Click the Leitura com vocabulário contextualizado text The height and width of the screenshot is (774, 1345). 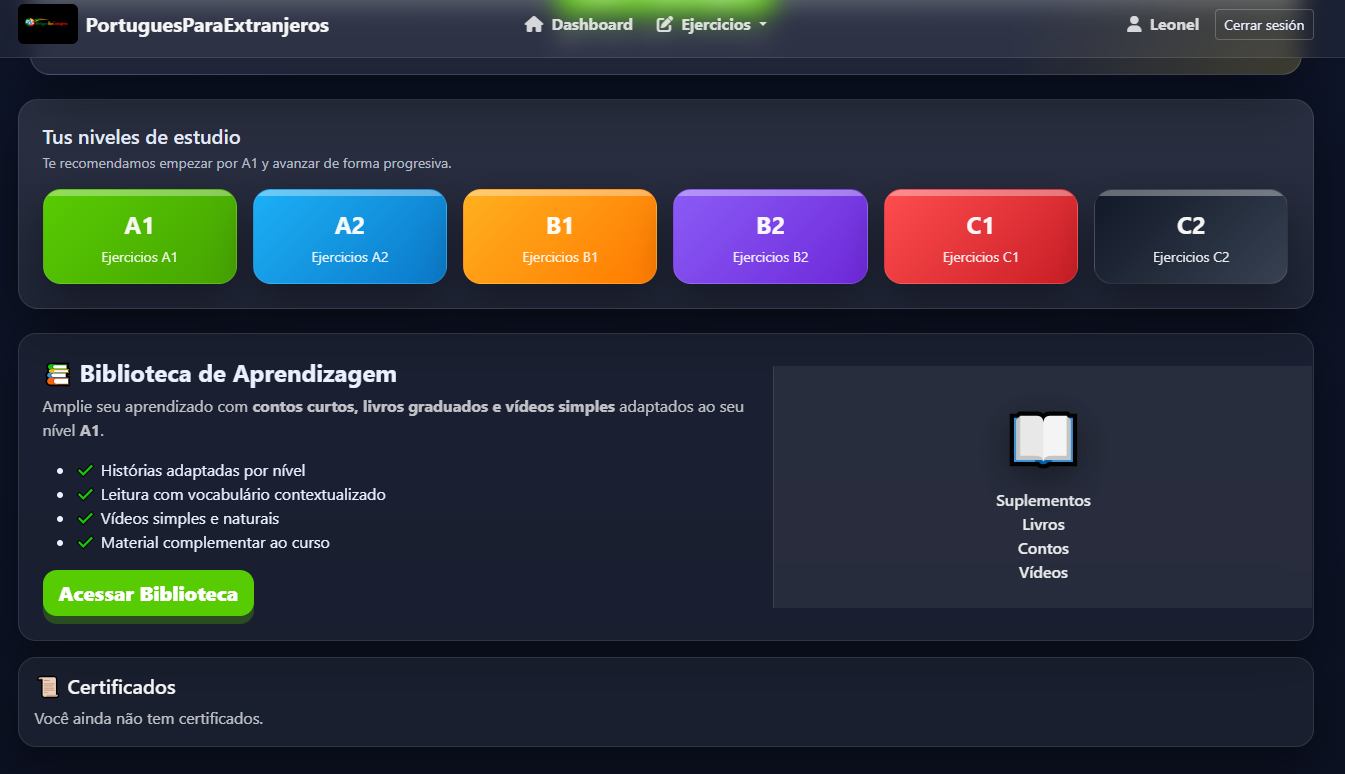point(243,494)
